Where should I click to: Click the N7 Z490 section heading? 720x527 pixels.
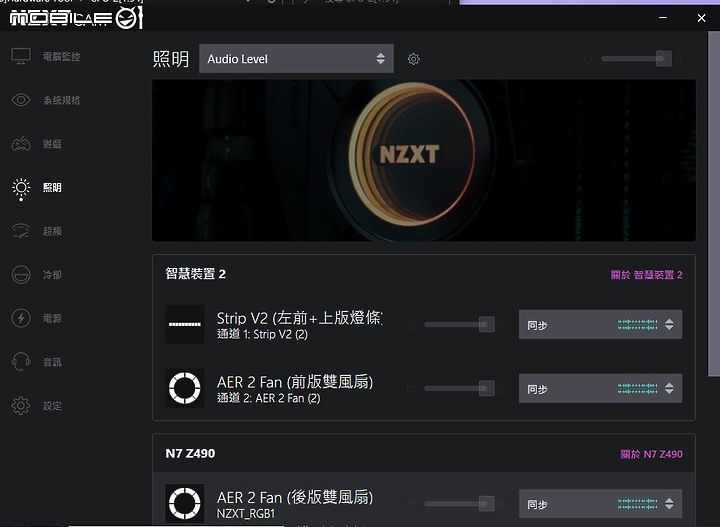tap(190, 454)
